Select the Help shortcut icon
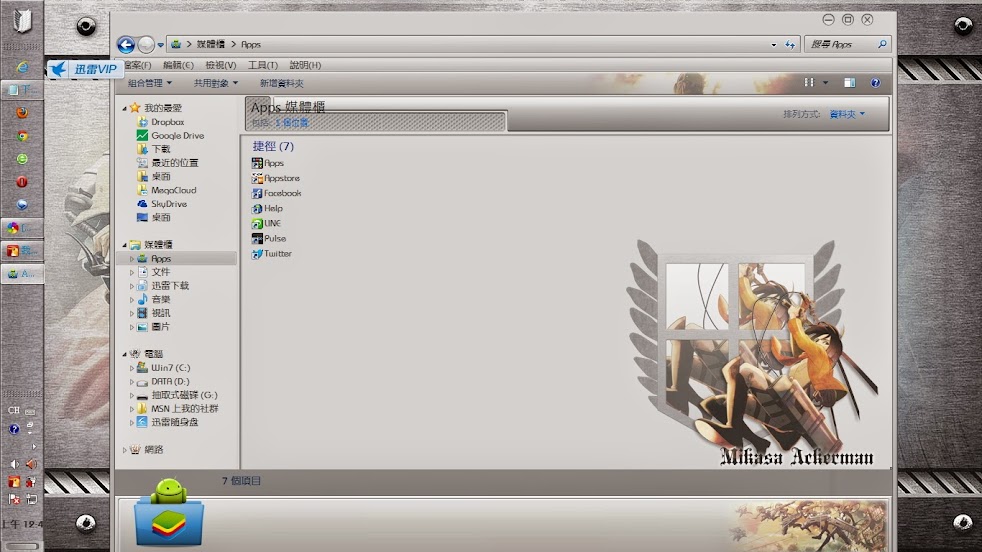Image resolution: width=982 pixels, height=552 pixels. point(257,208)
